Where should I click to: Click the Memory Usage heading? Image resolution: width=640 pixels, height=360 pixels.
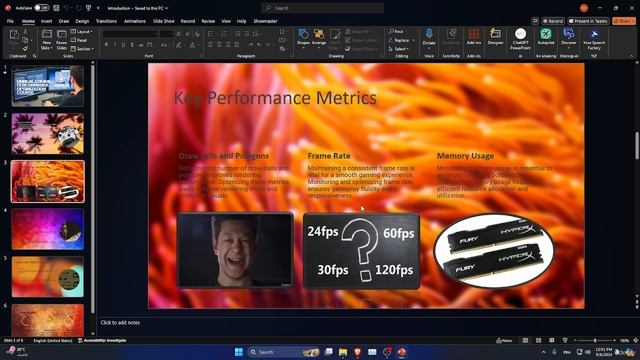click(465, 156)
